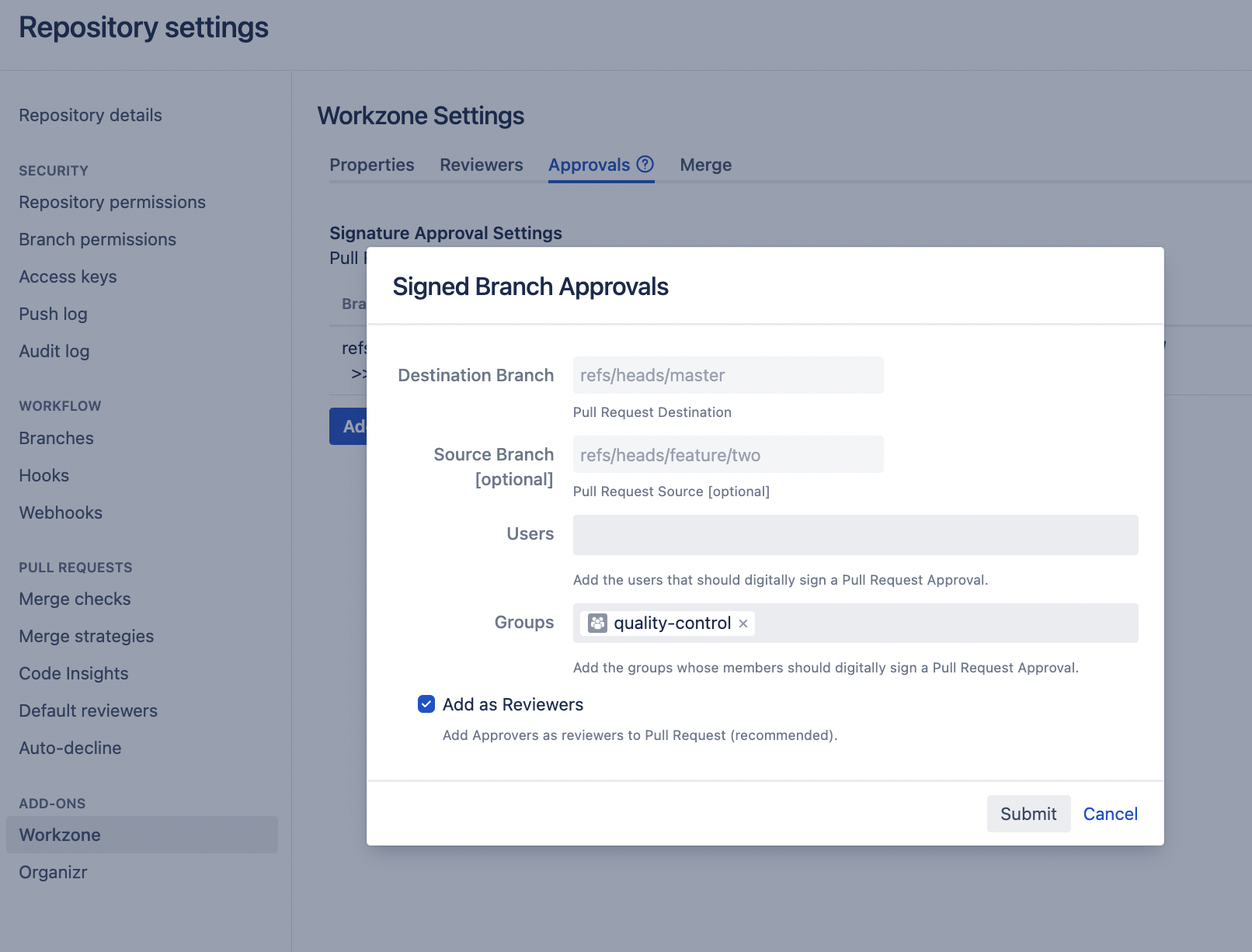Click the Groups field empty area
Screen dimensions: 1252x952
[944, 624]
